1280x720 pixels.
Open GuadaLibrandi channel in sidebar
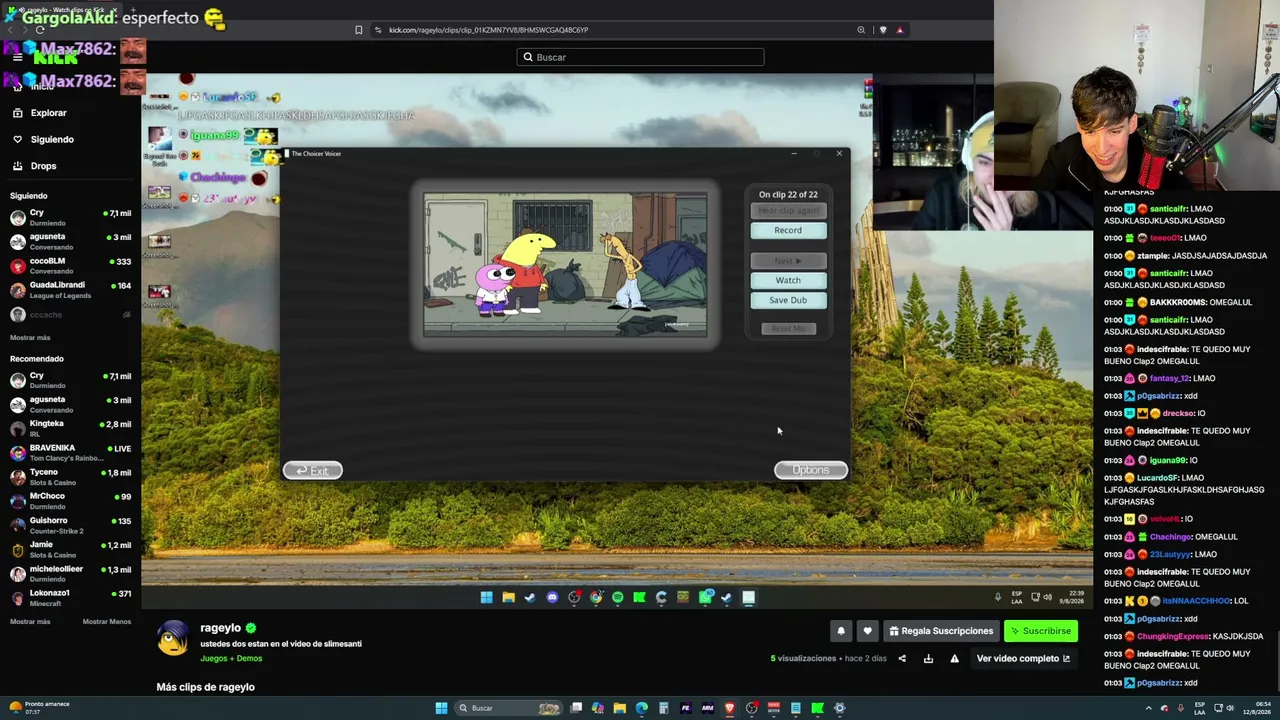70,290
